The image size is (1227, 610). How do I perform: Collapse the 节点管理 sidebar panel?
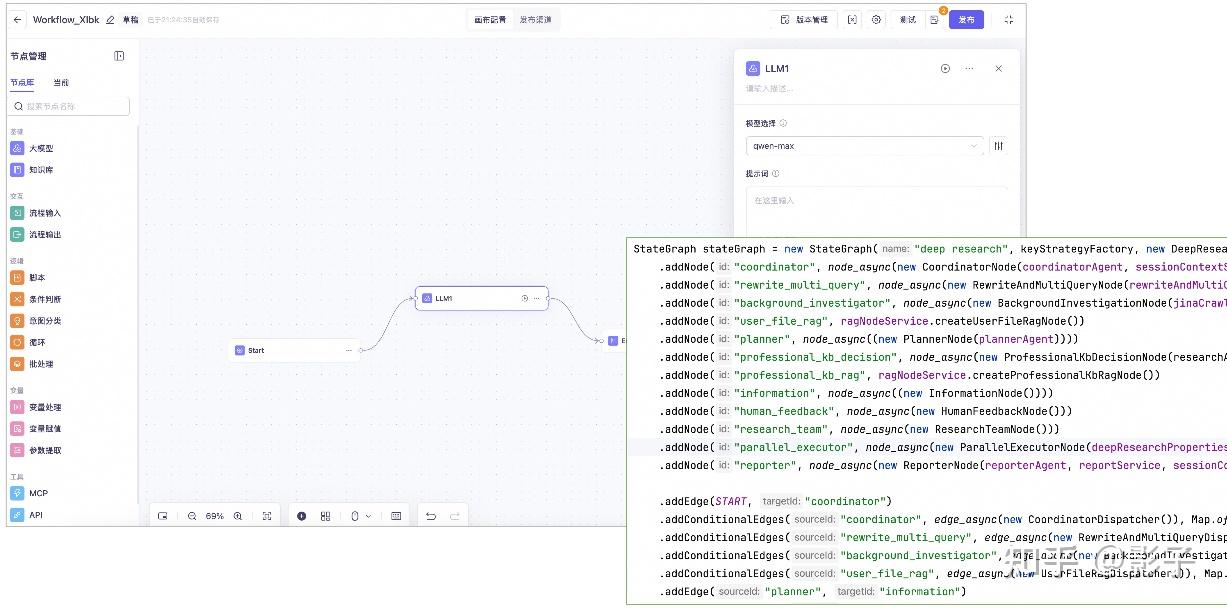[x=119, y=56]
